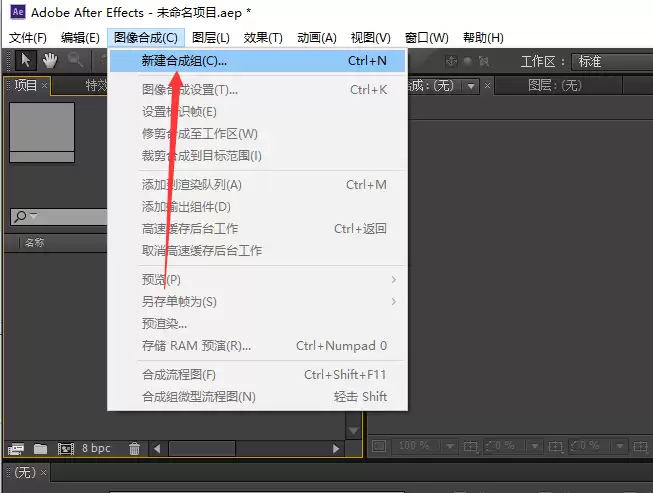Open the 帮助(H) menu

[x=483, y=38]
